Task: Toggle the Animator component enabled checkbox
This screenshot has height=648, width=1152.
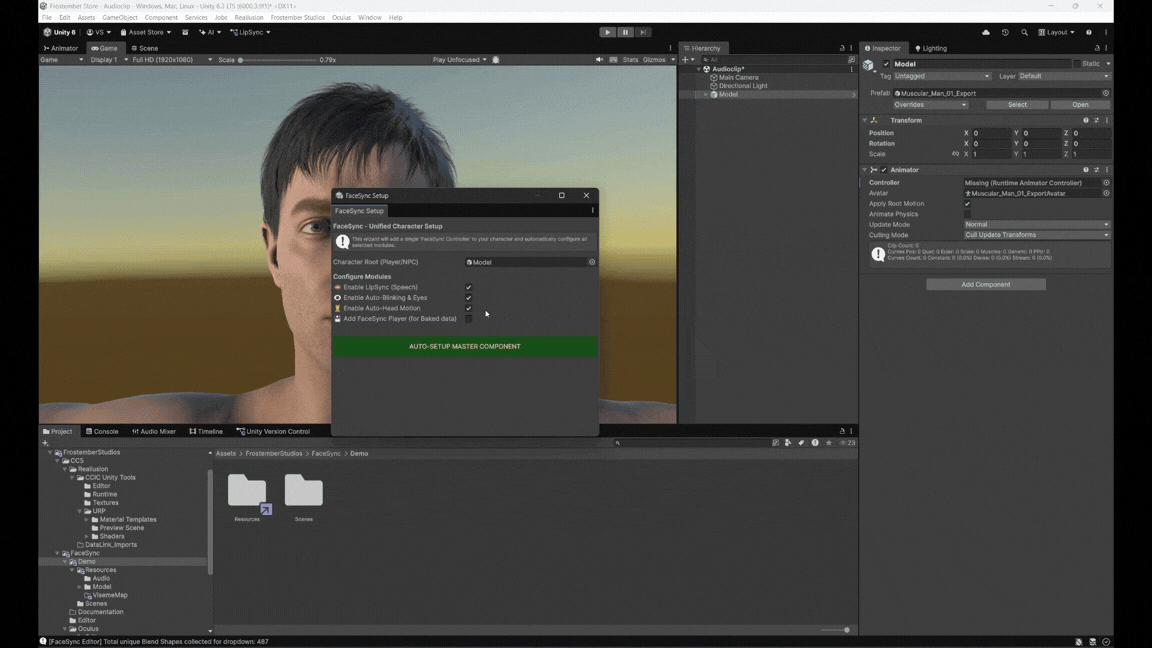Action: click(x=884, y=170)
